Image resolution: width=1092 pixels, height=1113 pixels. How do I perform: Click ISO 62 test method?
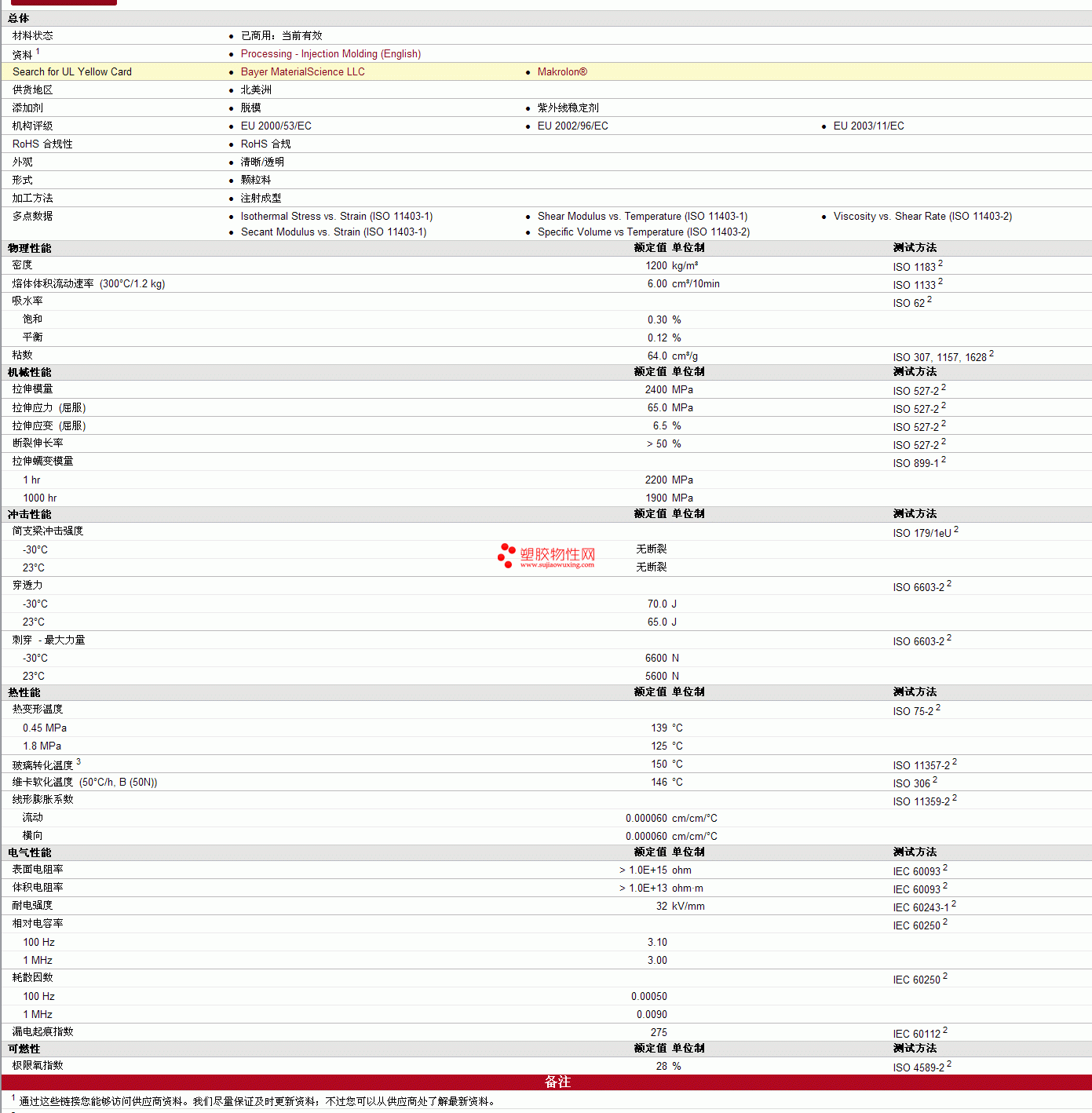click(912, 302)
